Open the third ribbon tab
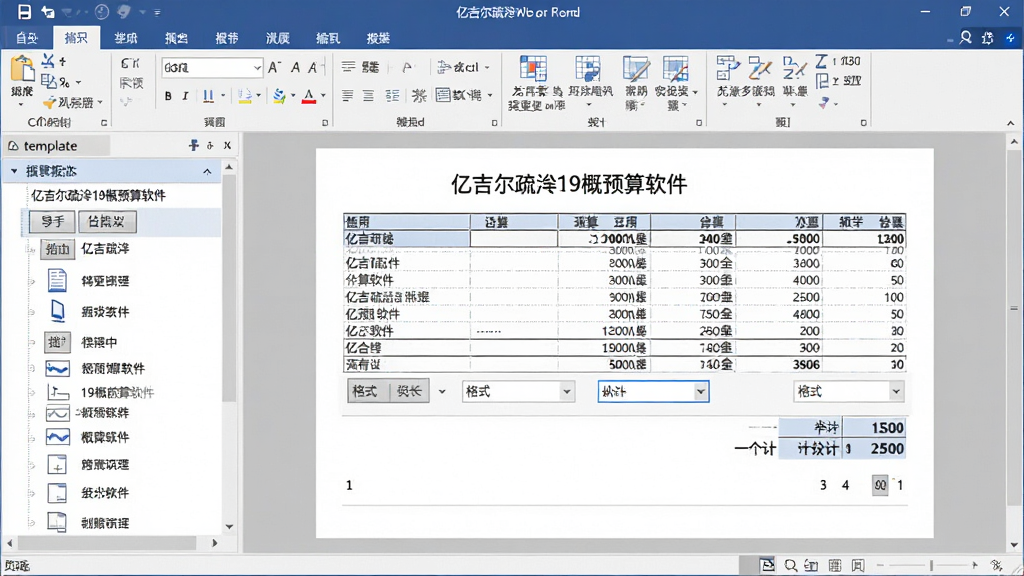The image size is (1024, 576). [126, 38]
